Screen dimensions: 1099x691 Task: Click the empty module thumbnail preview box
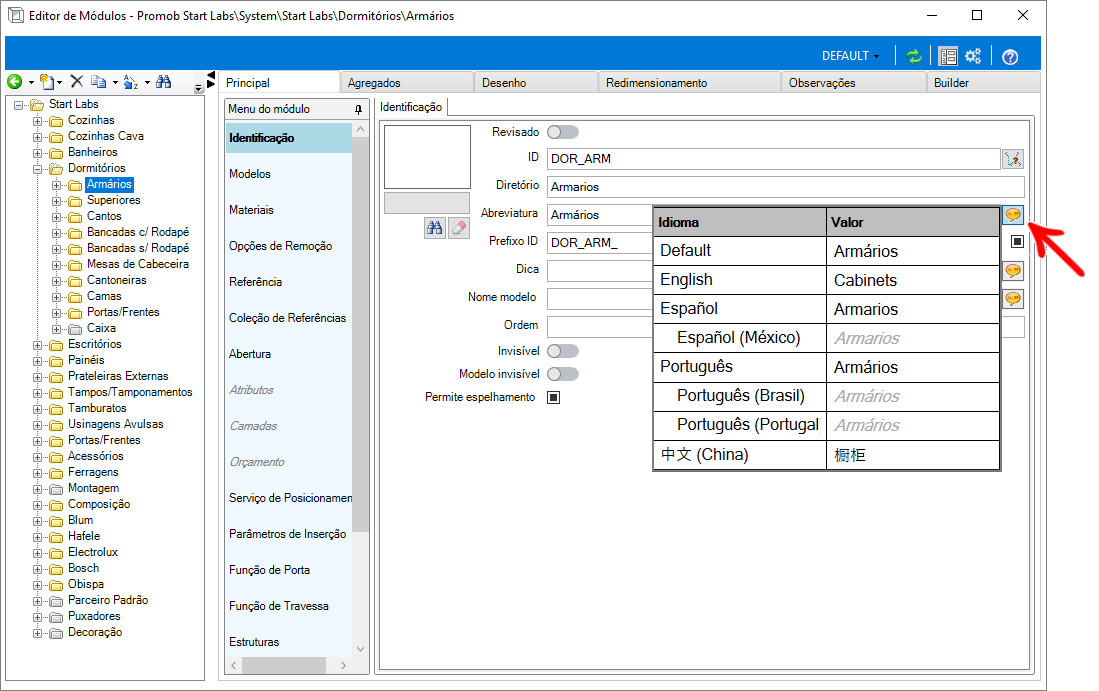[x=428, y=157]
